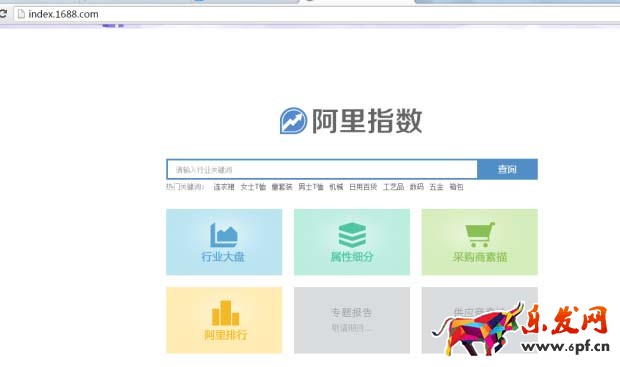Click the gray 供应商 tile
The width and height of the screenshot is (620, 367).
(x=480, y=320)
